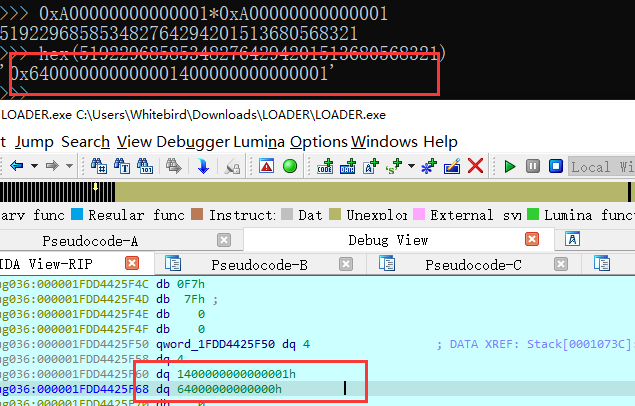Click the blue back navigation arrow
The width and height of the screenshot is (635, 406).
[17, 166]
